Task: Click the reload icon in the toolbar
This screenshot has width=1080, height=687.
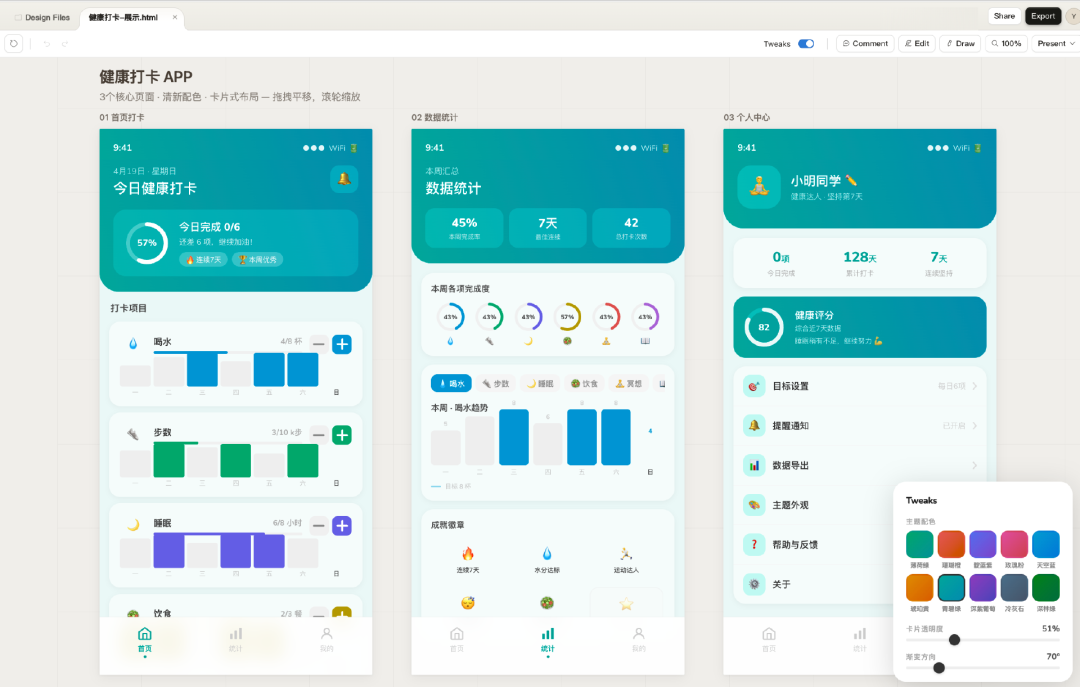Action: coord(13,44)
